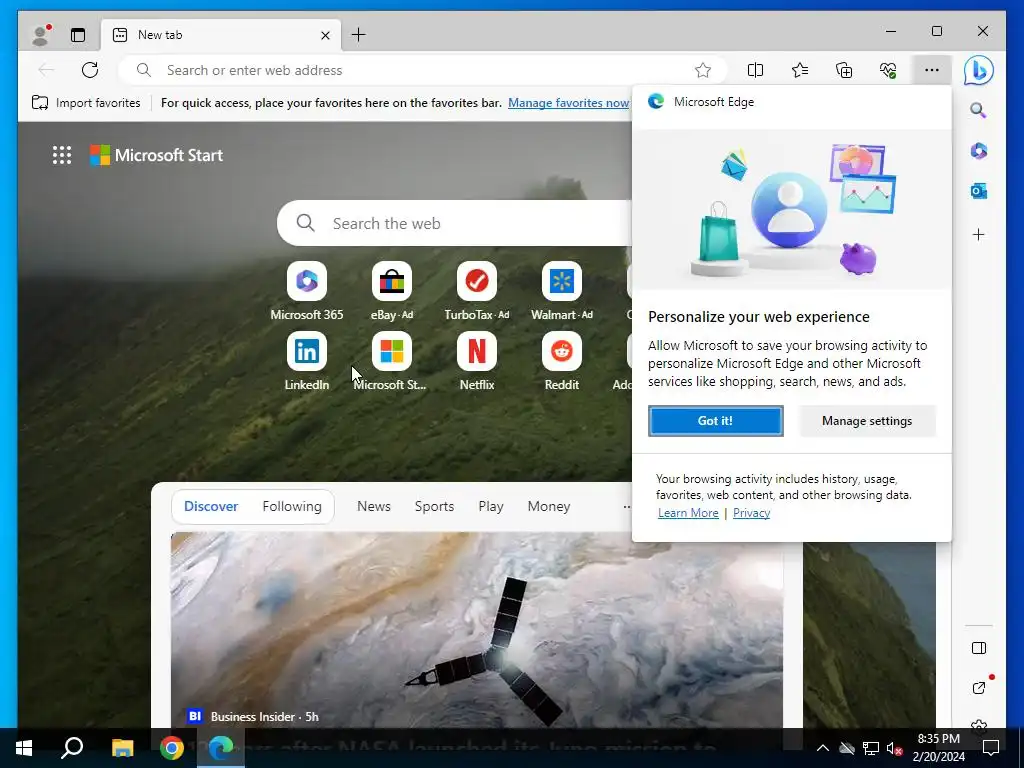The height and width of the screenshot is (768, 1024).
Task: Launch Google Chrome from taskbar
Action: click(172, 748)
